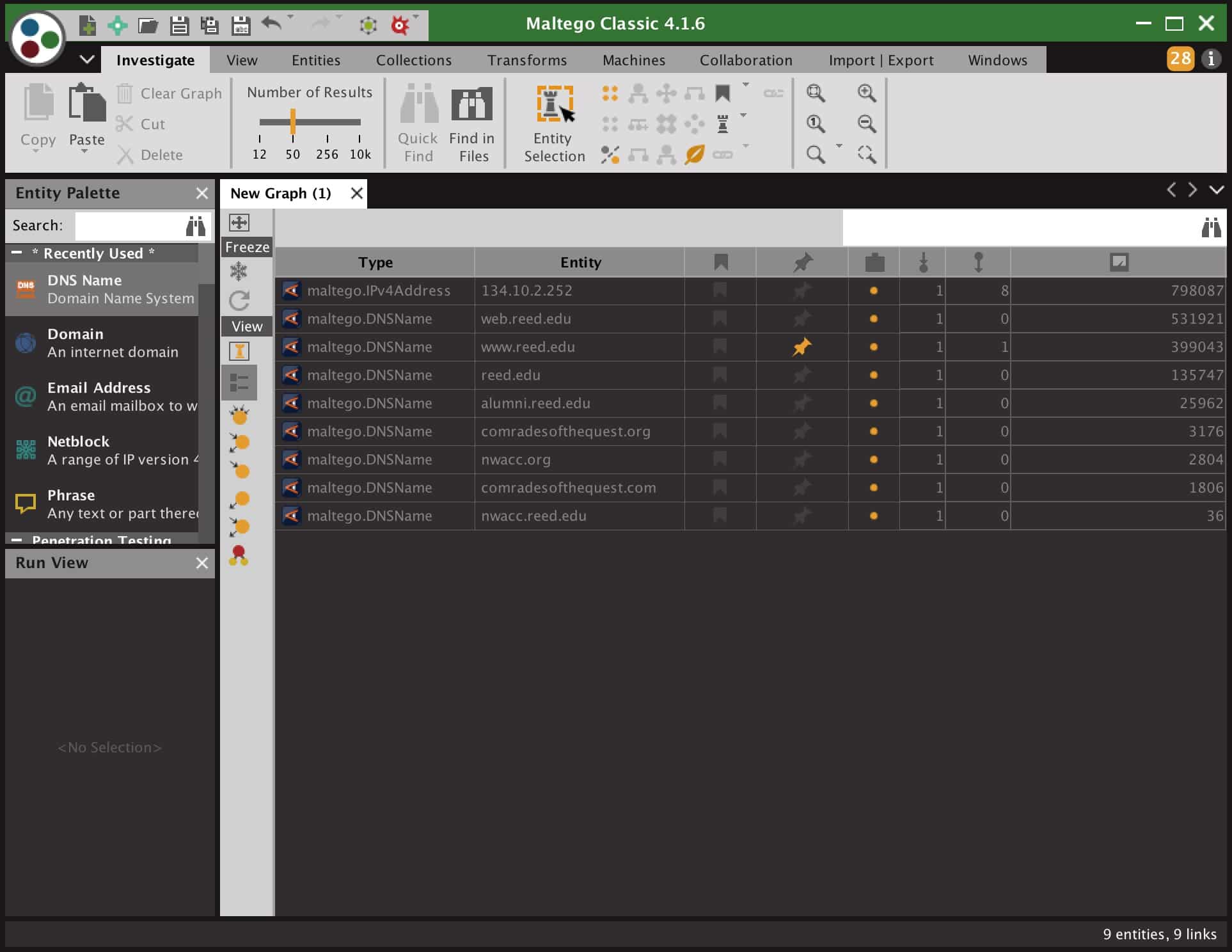
Task: Activate the Entity Selection tool
Action: (555, 124)
